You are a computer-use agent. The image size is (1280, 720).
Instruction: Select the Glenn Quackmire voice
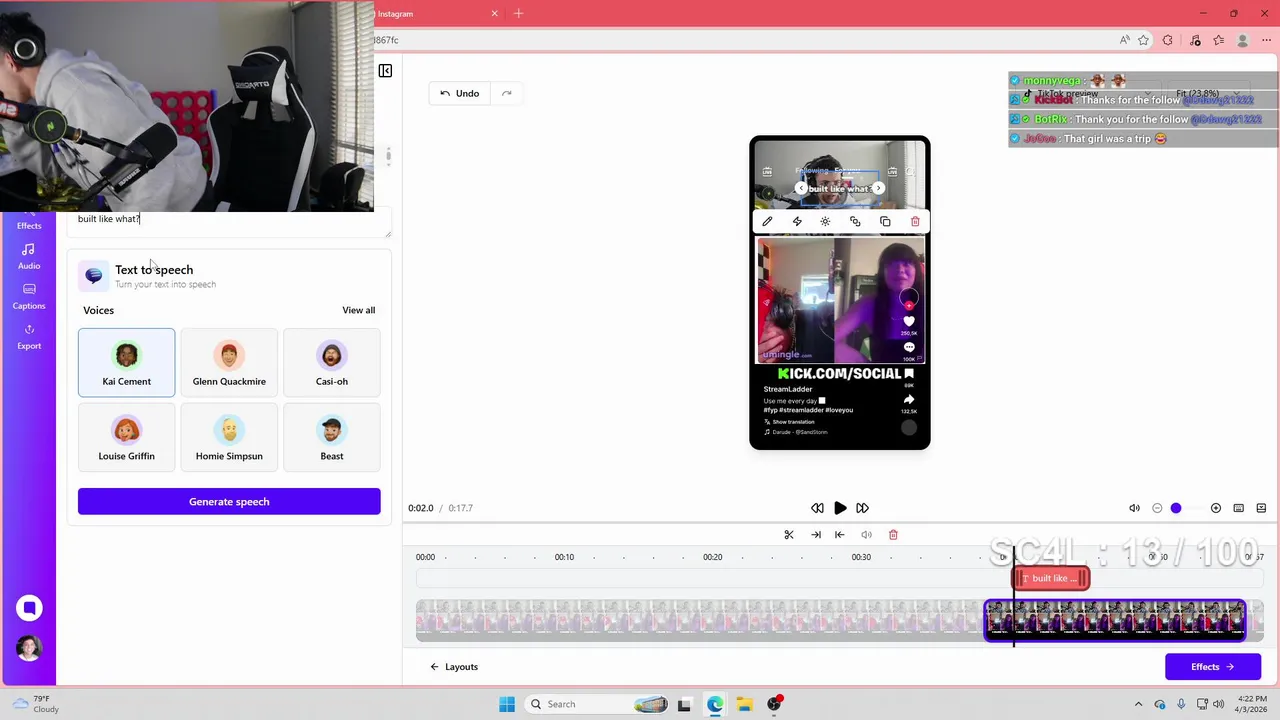[229, 363]
